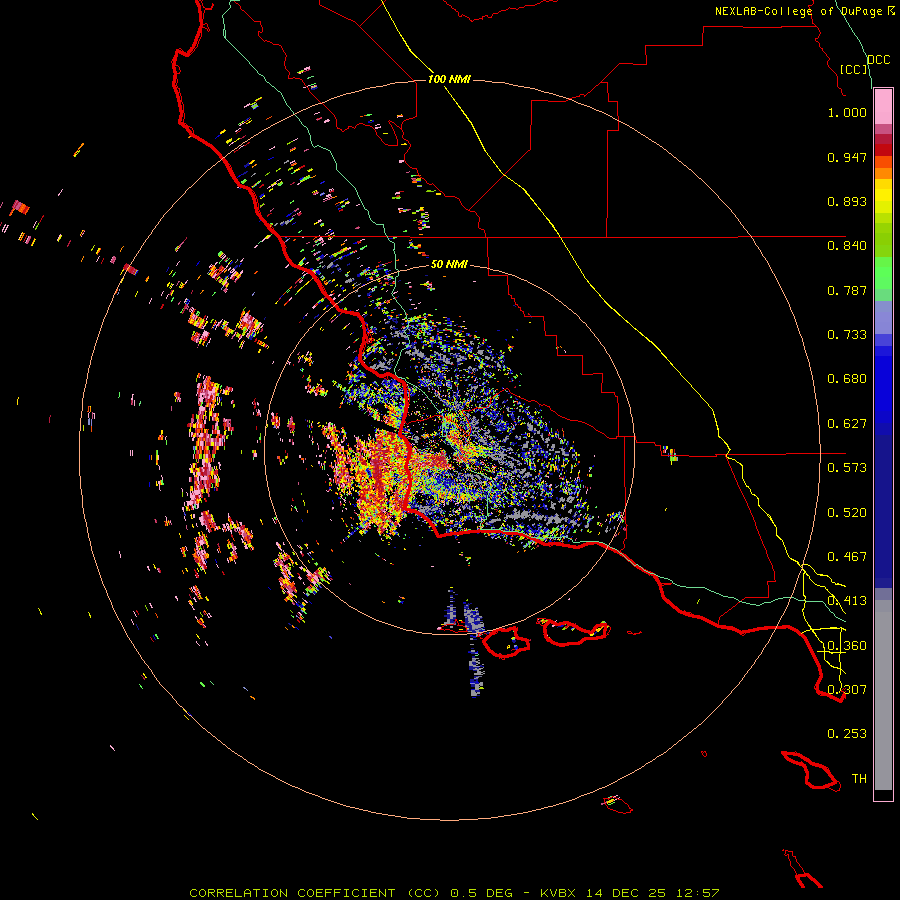Select the 0.360 legend value
This screenshot has width=900, height=900.
847,646
